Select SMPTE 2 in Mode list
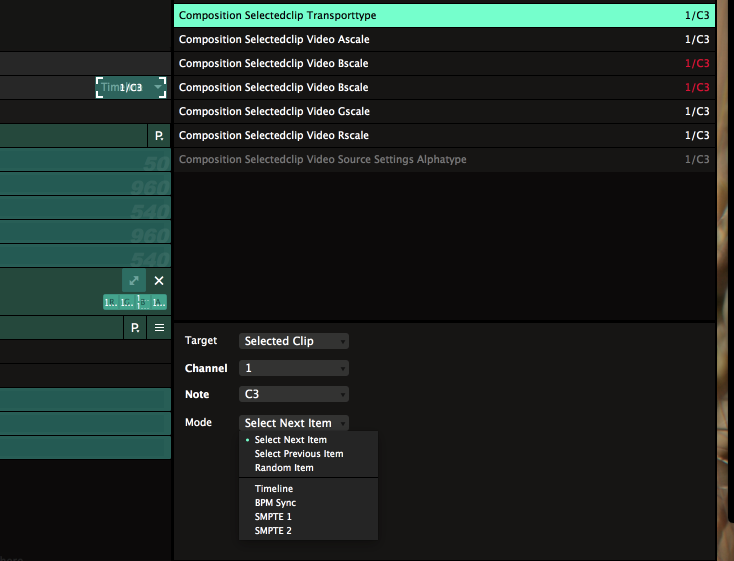This screenshot has width=734, height=561. tap(273, 531)
